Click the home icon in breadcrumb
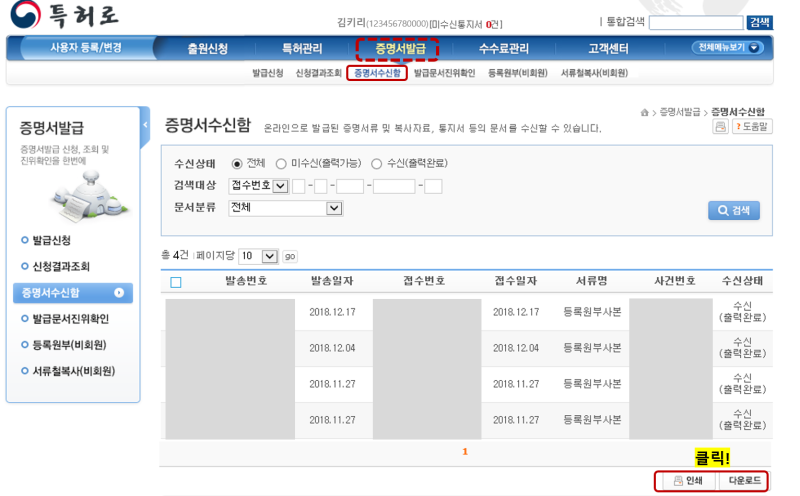 (x=644, y=113)
